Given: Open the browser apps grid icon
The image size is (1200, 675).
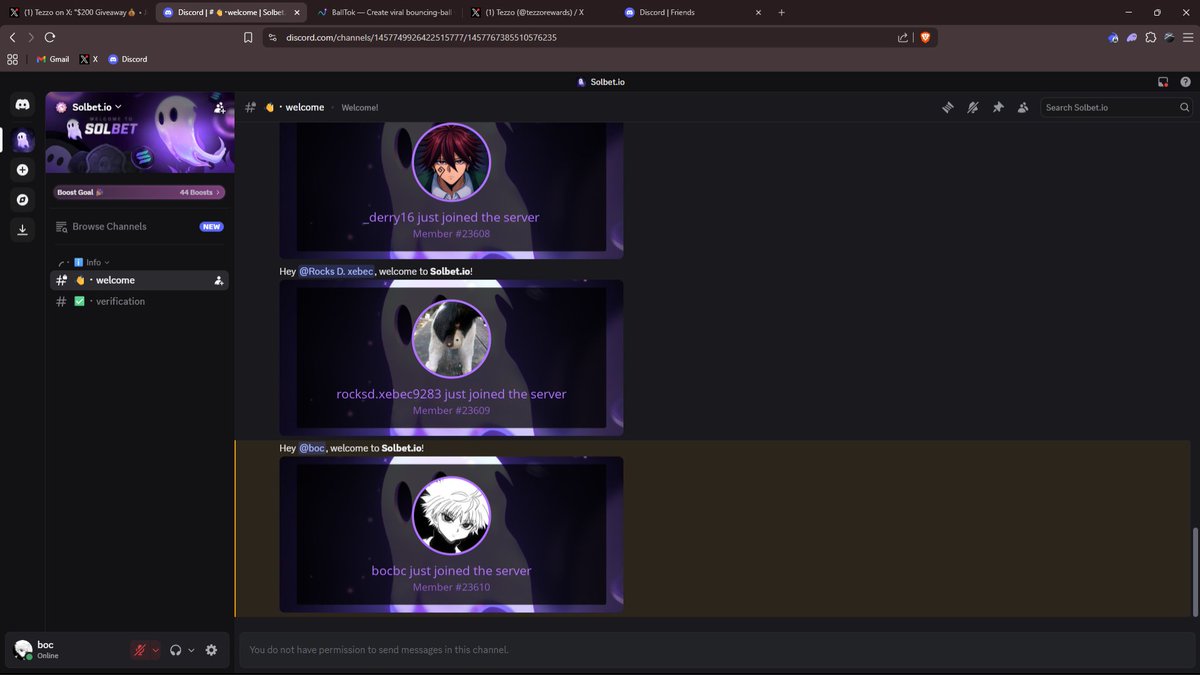Looking at the screenshot, I should 13,59.
